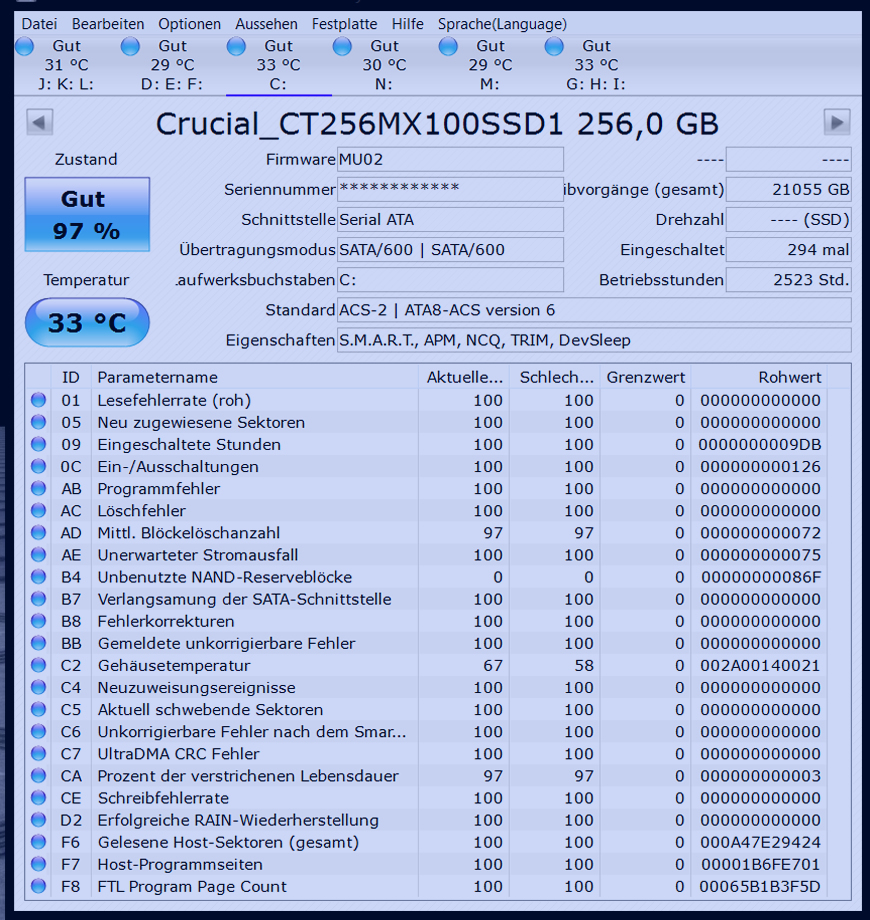Click the 21055 GB total writes value
The width and height of the screenshot is (870, 920).
click(x=788, y=190)
